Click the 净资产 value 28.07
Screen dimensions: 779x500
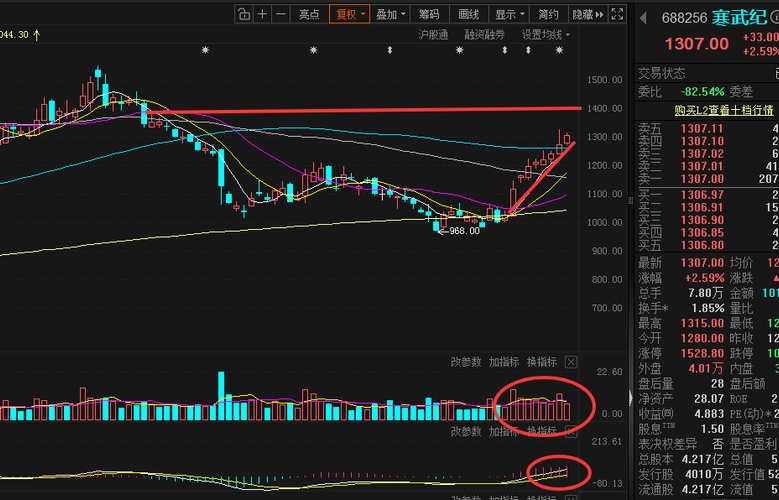709,399
